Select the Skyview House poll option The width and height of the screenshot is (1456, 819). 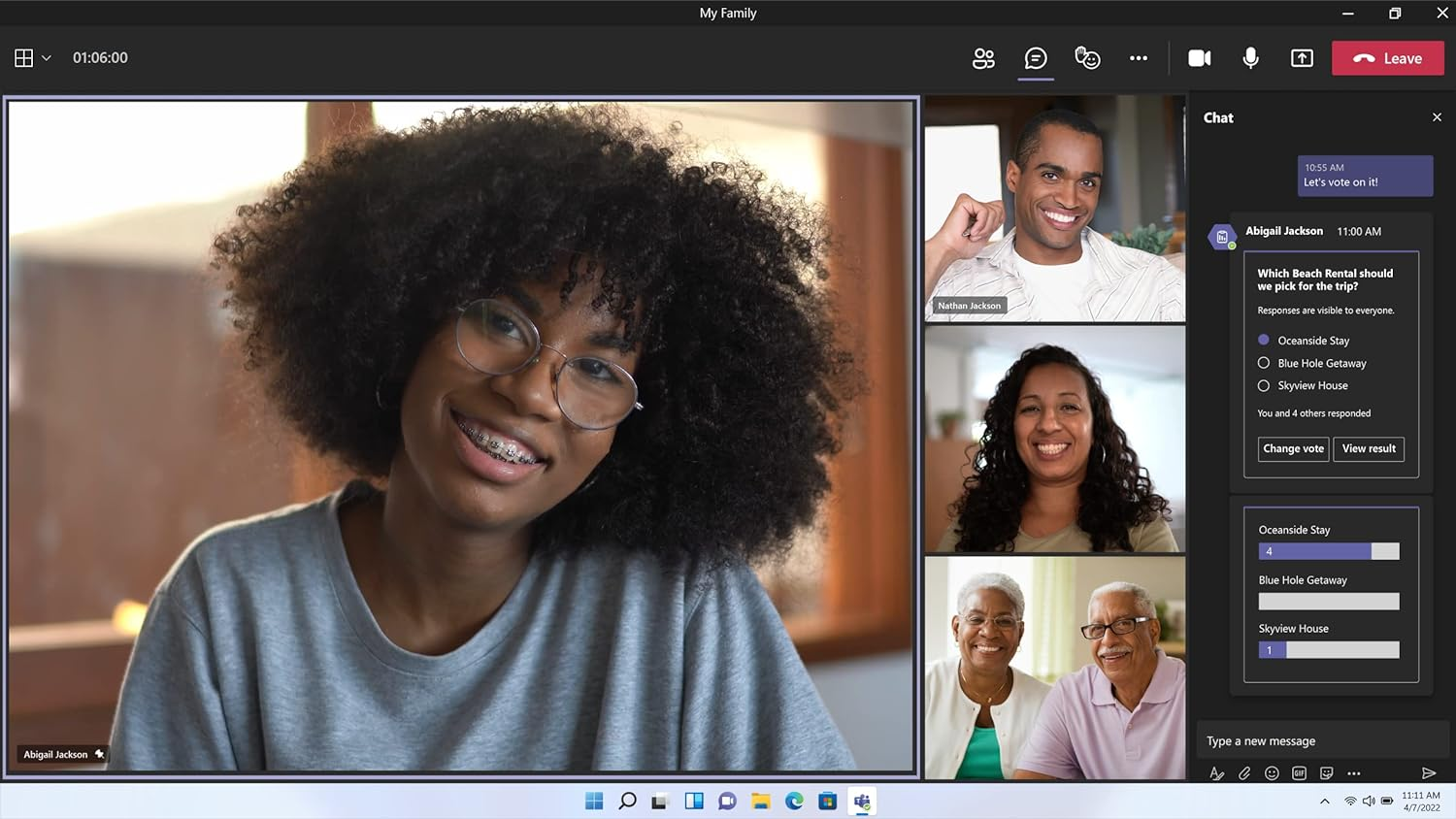(x=1264, y=385)
